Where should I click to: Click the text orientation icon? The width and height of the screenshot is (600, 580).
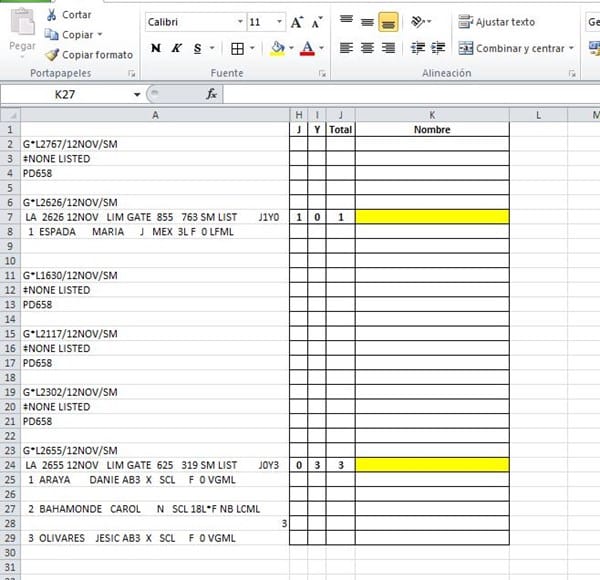[x=418, y=22]
